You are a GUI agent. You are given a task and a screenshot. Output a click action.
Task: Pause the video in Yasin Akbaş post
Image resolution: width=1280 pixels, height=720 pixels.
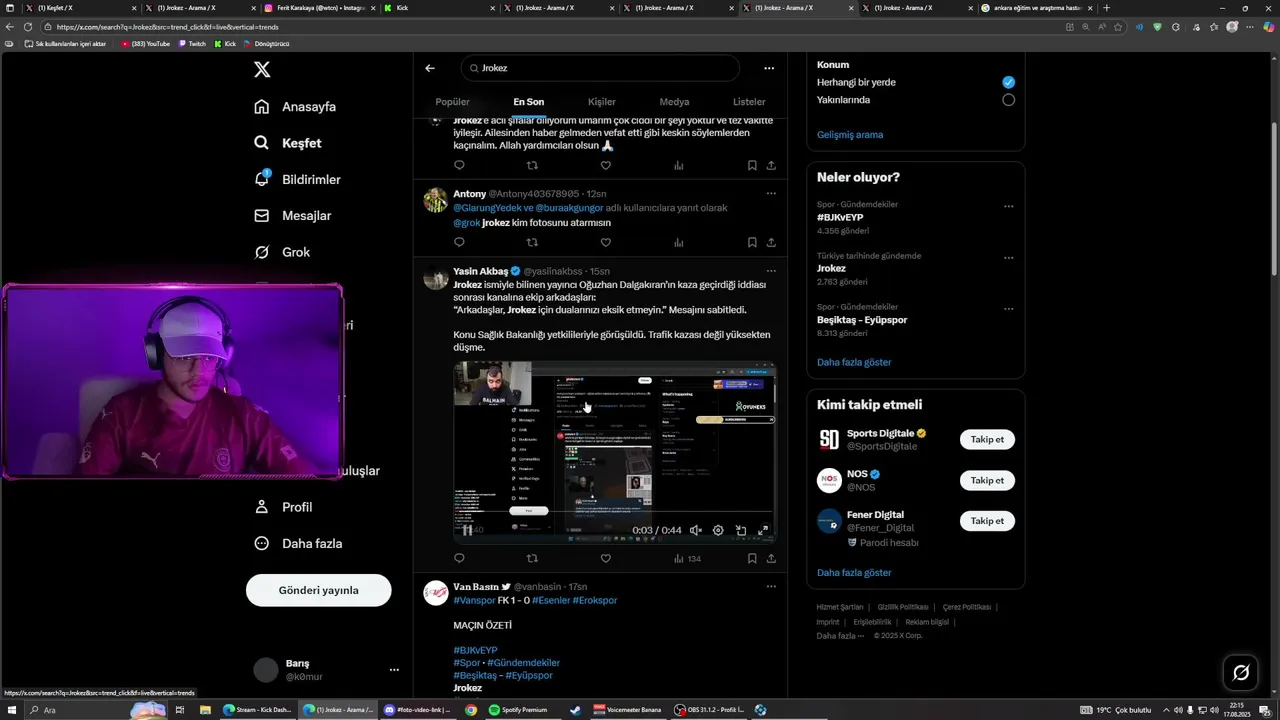click(467, 531)
